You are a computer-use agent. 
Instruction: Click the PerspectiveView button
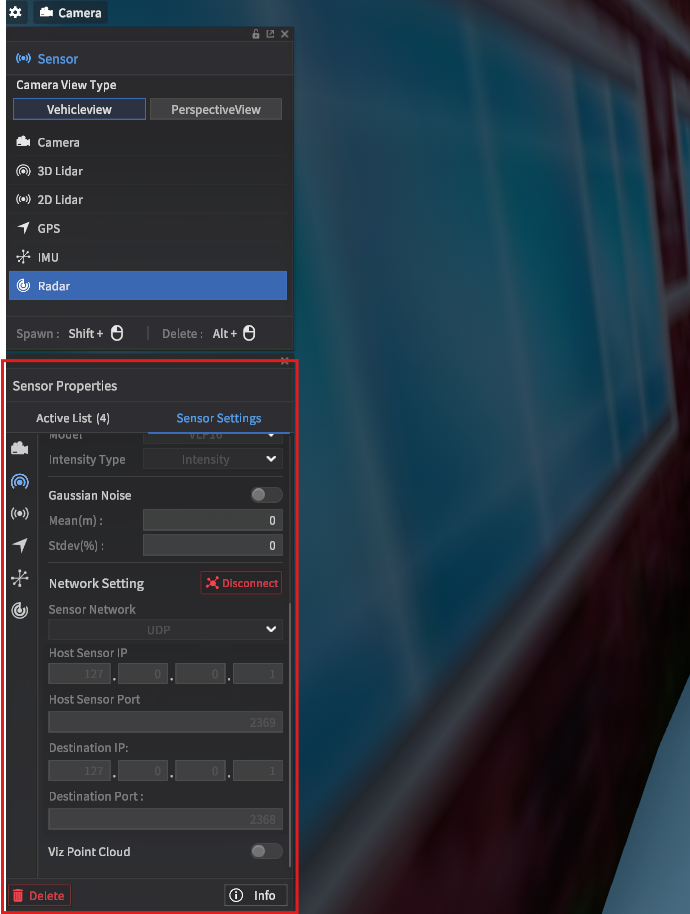216,109
